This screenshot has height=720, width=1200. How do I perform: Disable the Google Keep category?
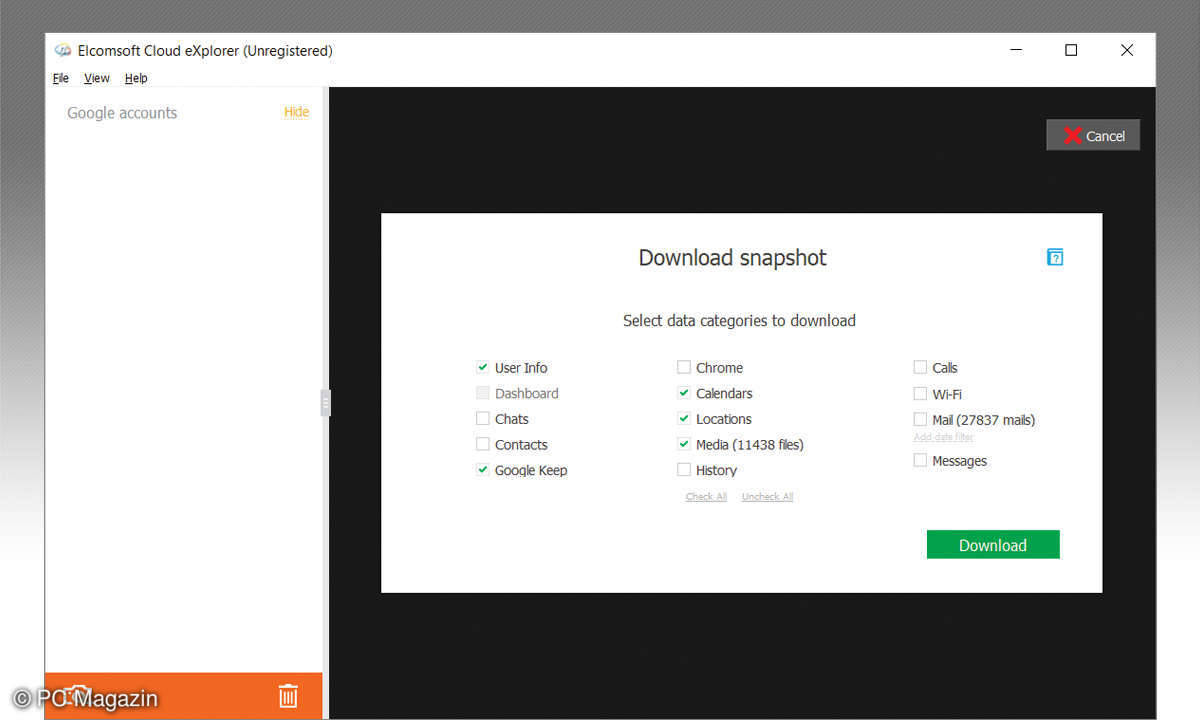pyautogui.click(x=483, y=470)
